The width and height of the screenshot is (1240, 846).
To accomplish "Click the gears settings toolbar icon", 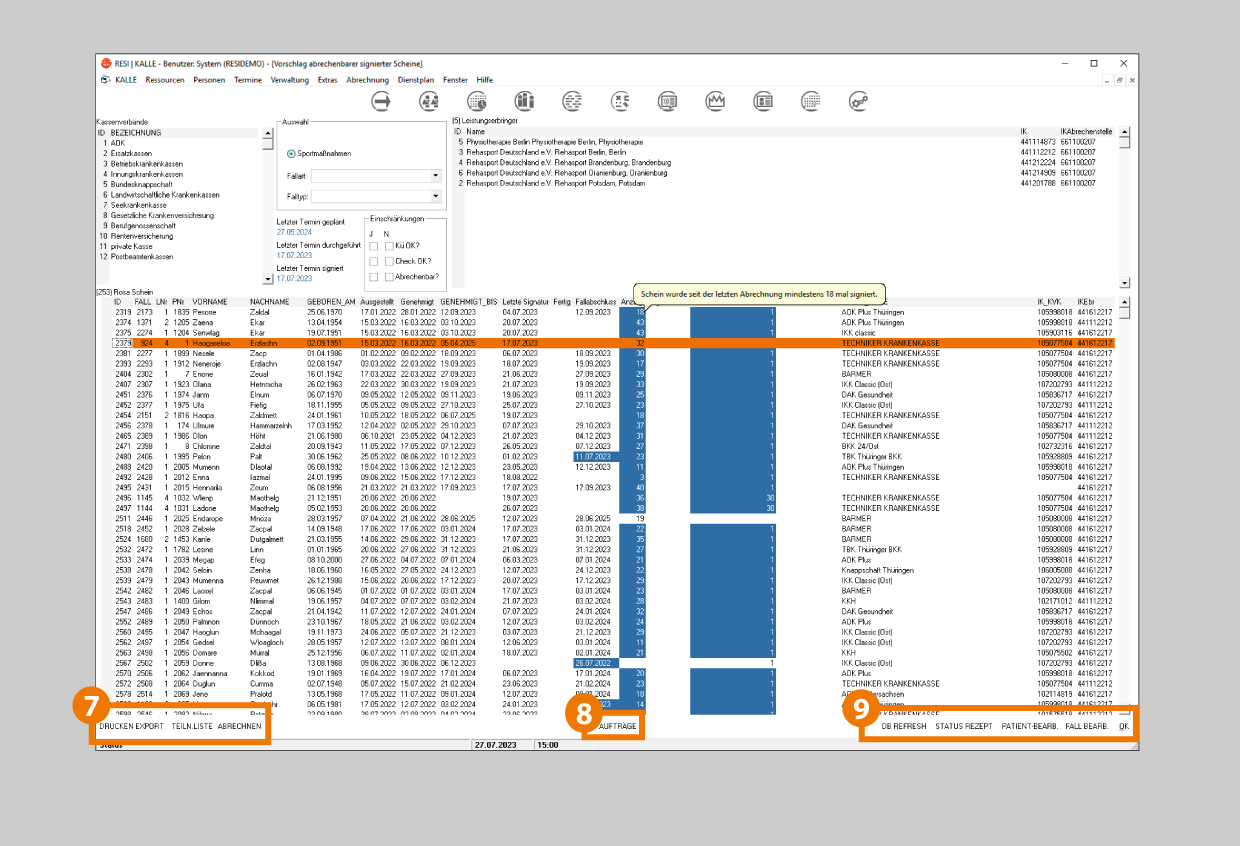I will 858,101.
